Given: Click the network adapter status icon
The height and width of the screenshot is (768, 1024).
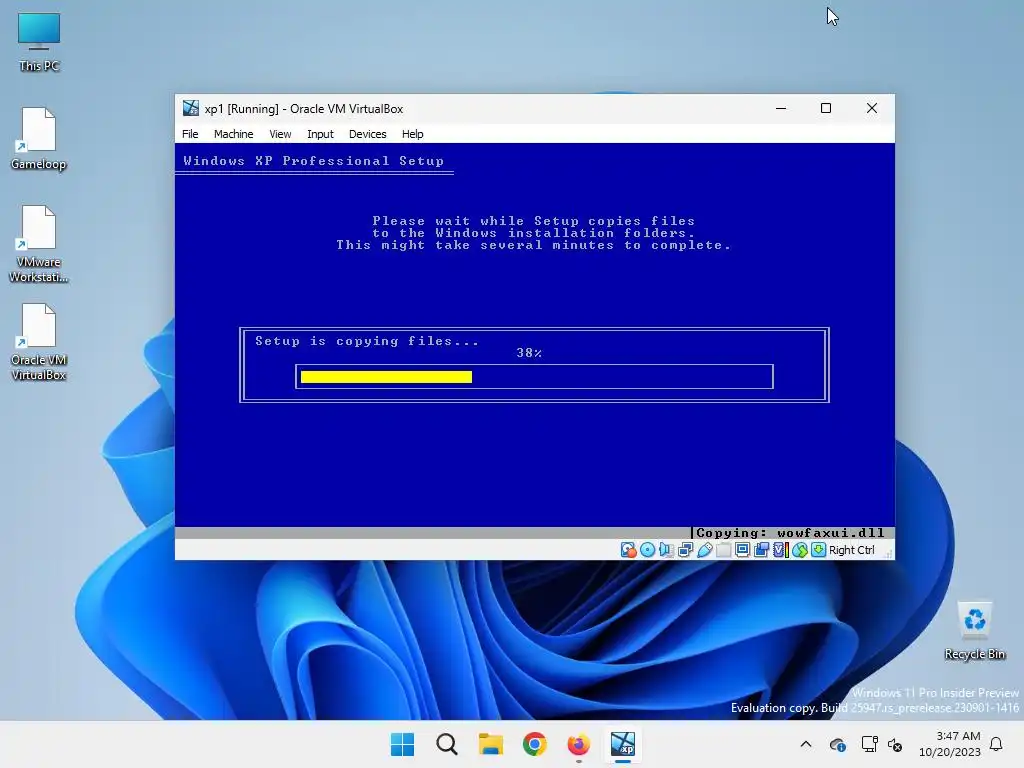Looking at the screenshot, I should (x=685, y=550).
